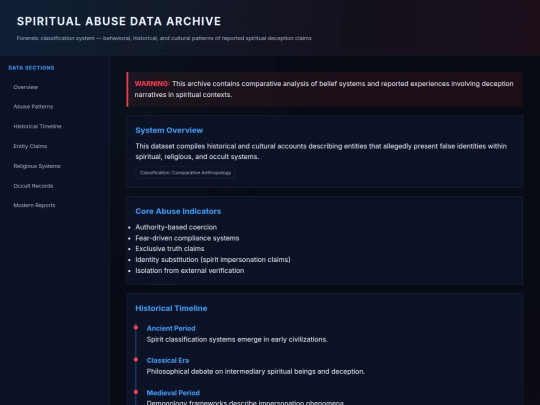Screen dimensions: 540x405
Task: Click the Medieval Period timeline dot
Action: 136,392
